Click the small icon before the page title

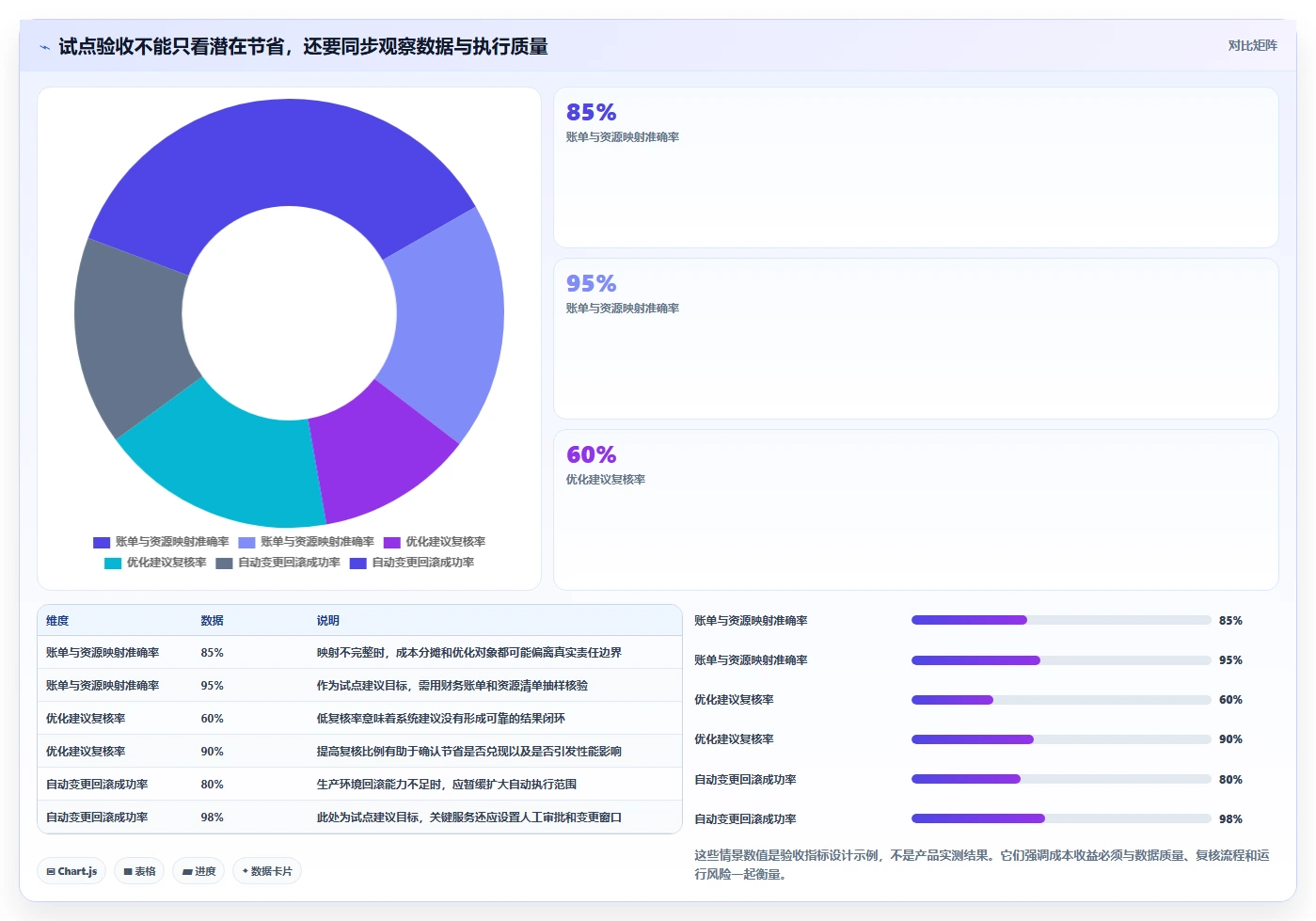click(x=44, y=47)
